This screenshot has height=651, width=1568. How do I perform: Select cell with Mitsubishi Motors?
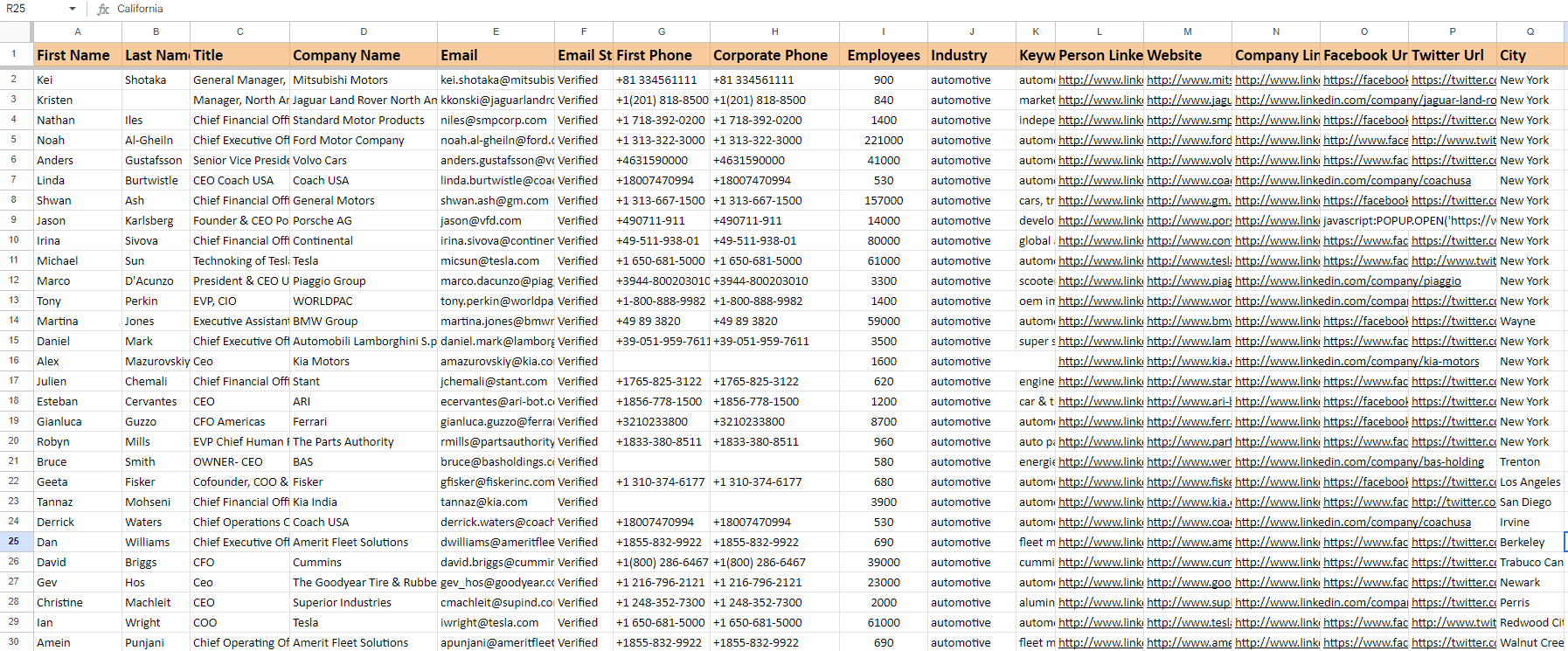364,80
